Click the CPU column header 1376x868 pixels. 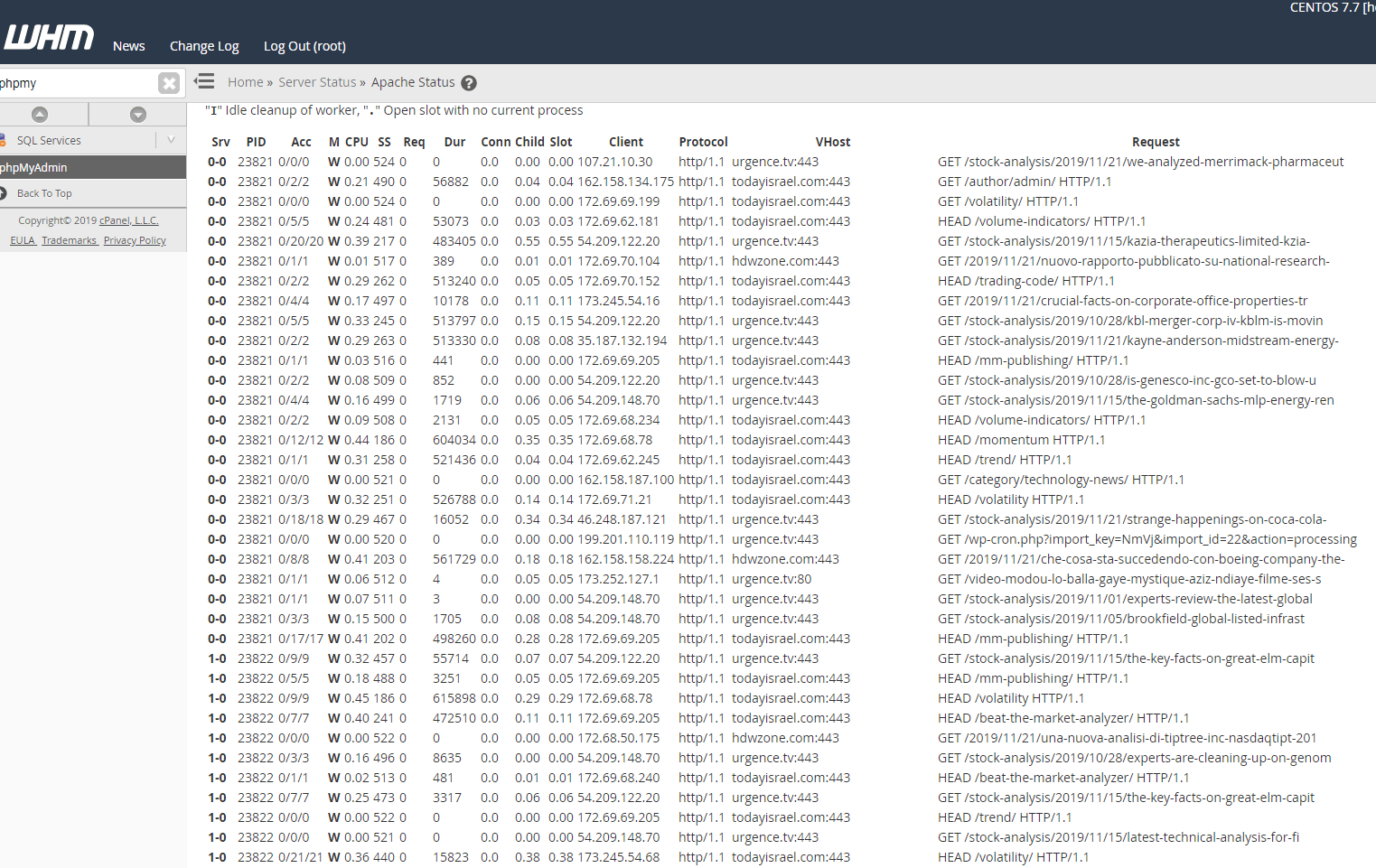point(357,142)
